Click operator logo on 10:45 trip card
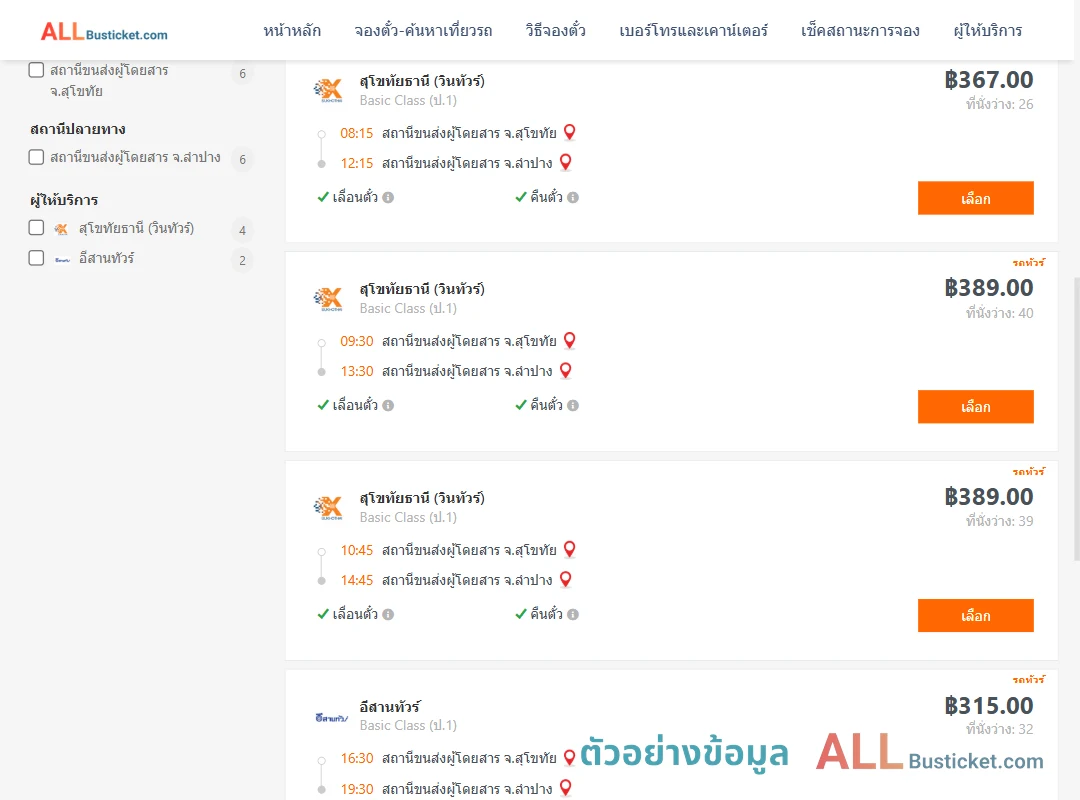 click(x=328, y=507)
